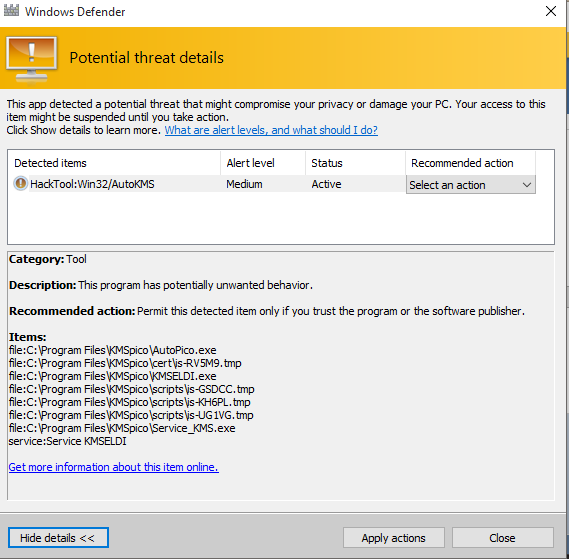
Task: Open the 'Select an action' dropdown
Action: [470, 185]
